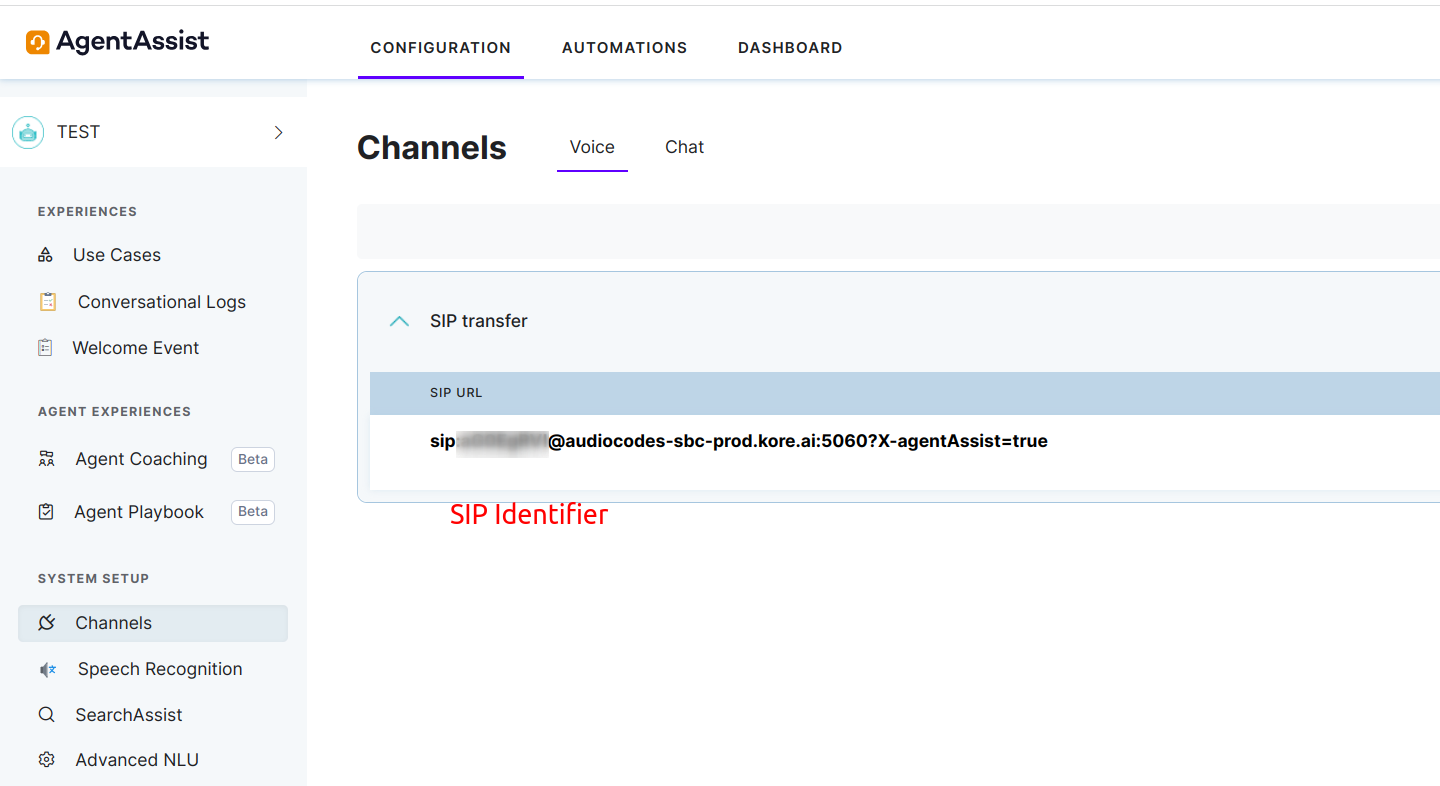Expand the TEST bot selector chevron
The image size is (1440, 786).
pos(279,132)
